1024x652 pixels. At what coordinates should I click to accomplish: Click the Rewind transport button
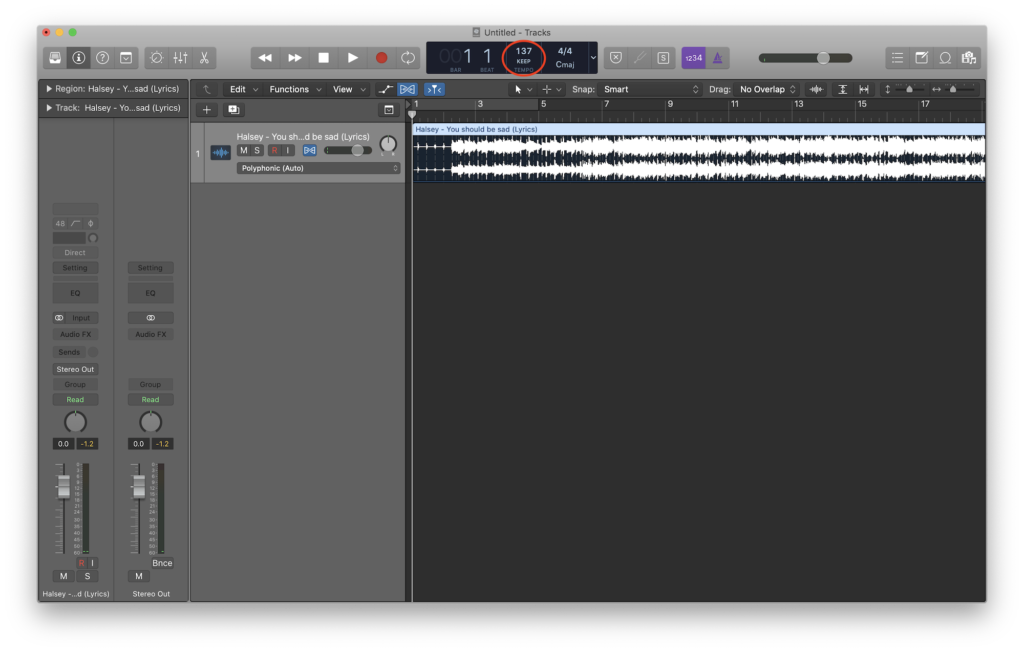click(x=265, y=58)
